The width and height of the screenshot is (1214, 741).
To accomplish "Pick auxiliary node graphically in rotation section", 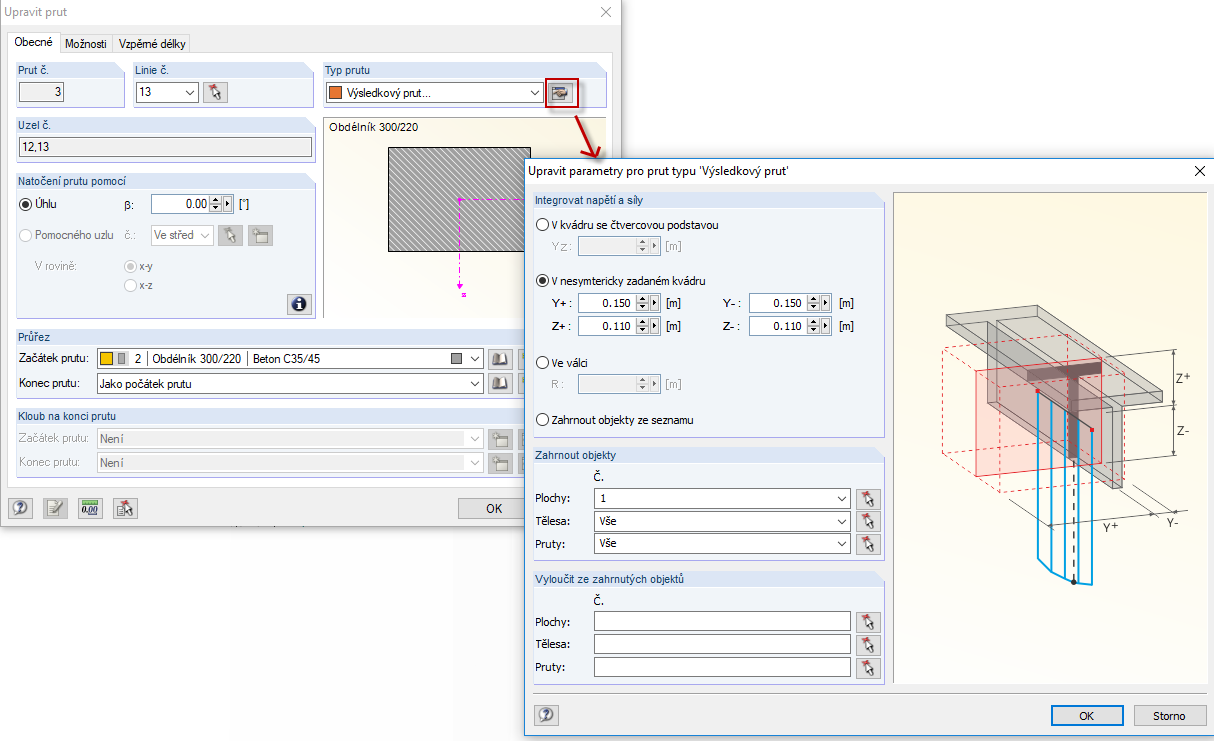I will 230,236.
